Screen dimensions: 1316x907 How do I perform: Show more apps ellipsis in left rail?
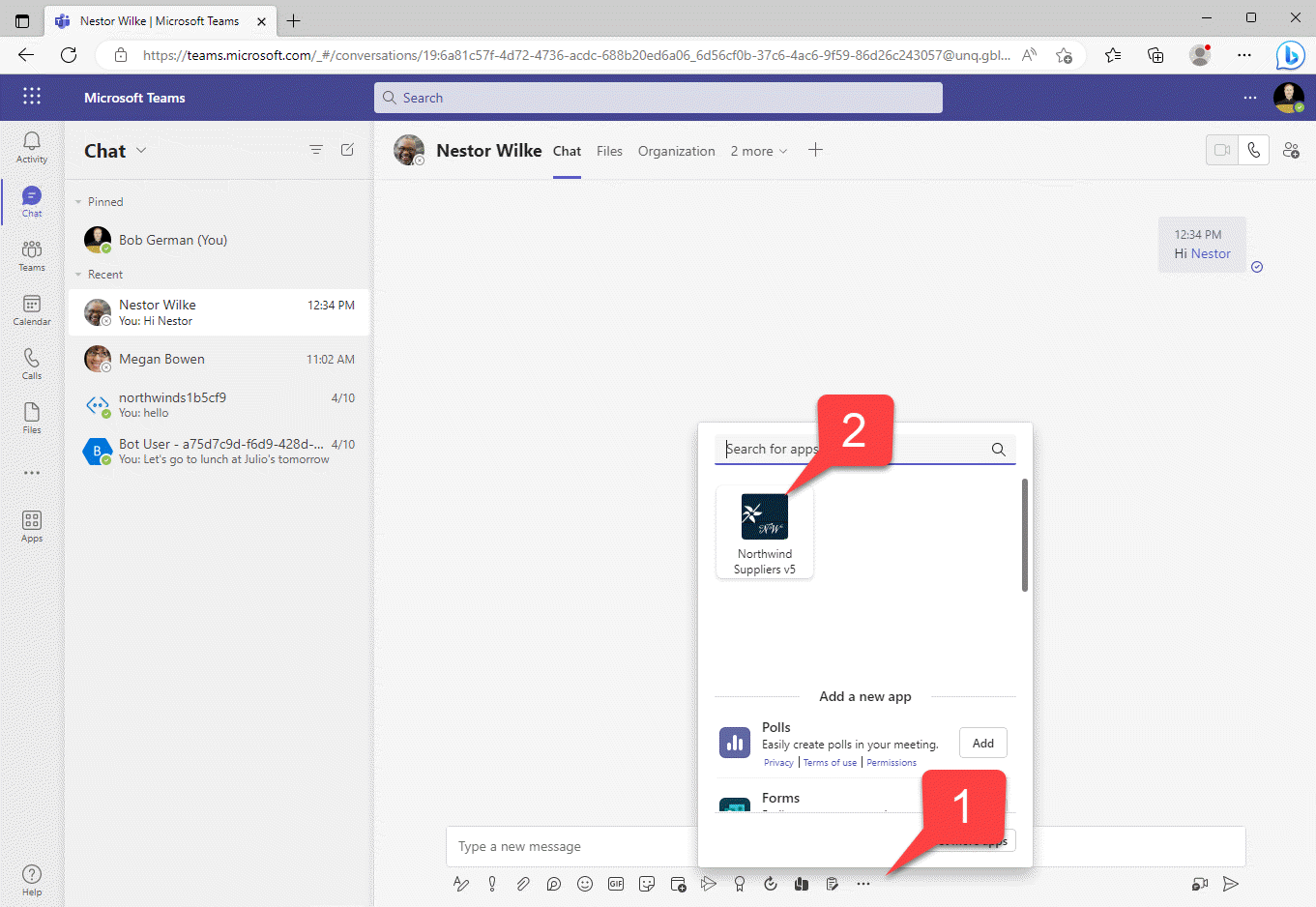click(x=32, y=473)
